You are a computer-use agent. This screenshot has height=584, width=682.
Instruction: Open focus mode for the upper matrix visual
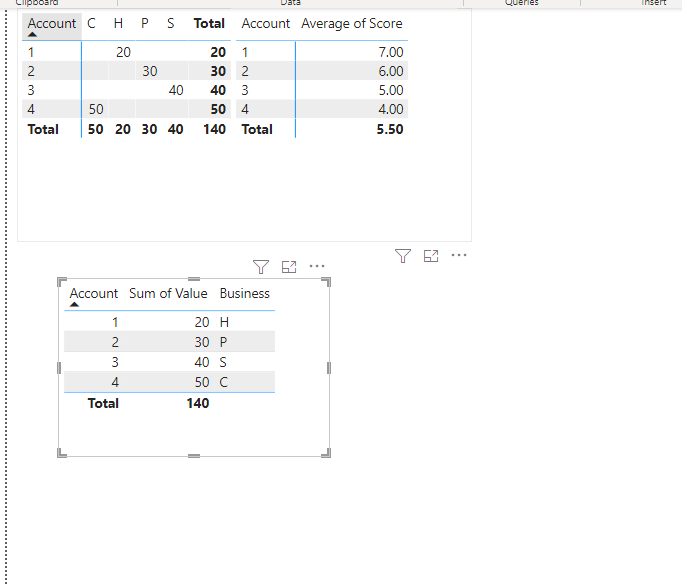tap(431, 256)
